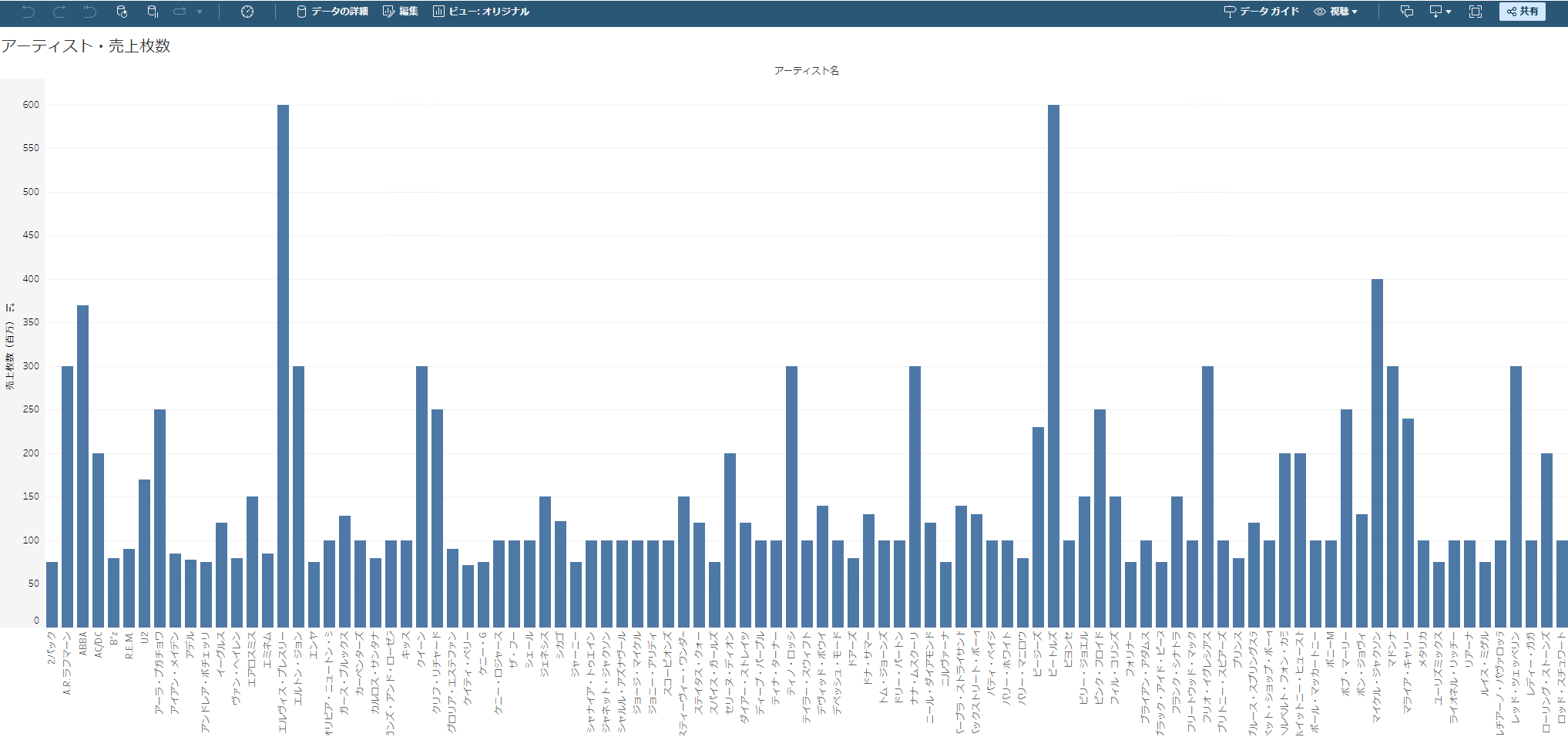The height and width of the screenshot is (737, 1568).
Task: Select the クイーン bar
Action: click(x=421, y=496)
